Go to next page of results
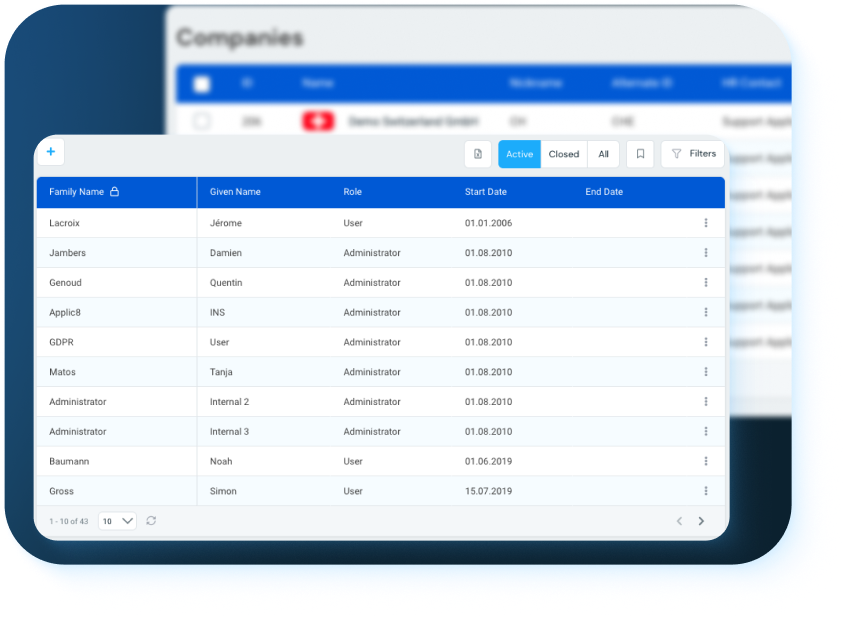Image resolution: width=846 pixels, height=618 pixels. [701, 521]
